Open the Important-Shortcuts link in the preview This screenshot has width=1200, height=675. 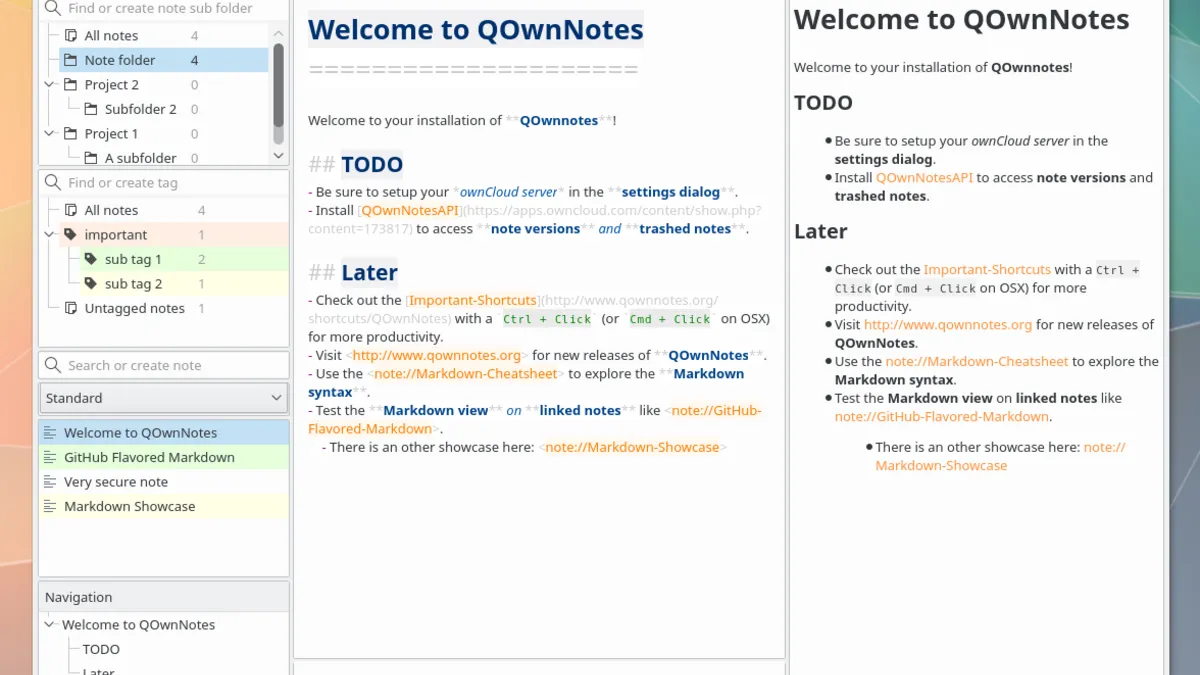tap(987, 270)
